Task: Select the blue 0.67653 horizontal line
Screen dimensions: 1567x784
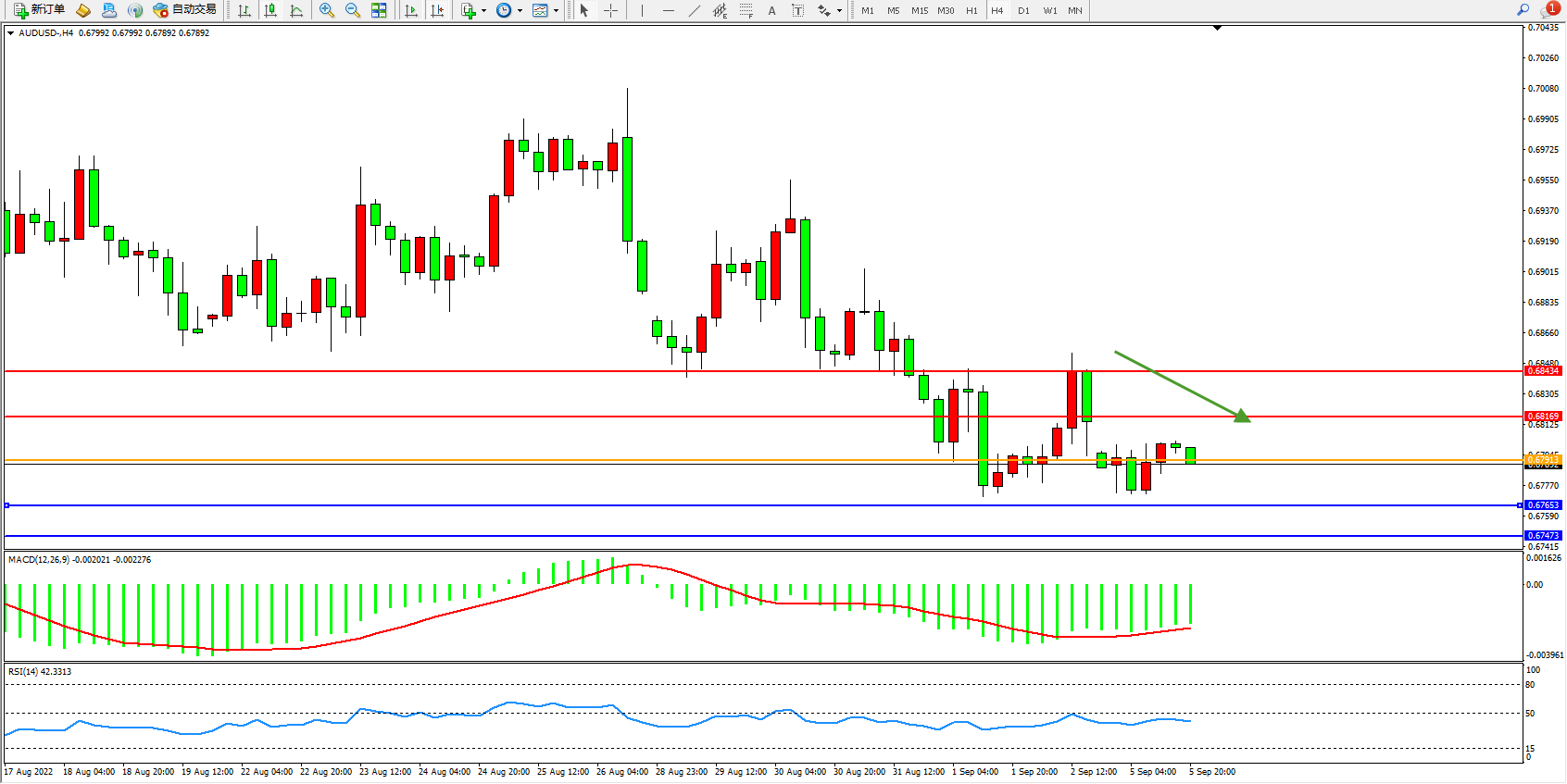Action: (741, 505)
